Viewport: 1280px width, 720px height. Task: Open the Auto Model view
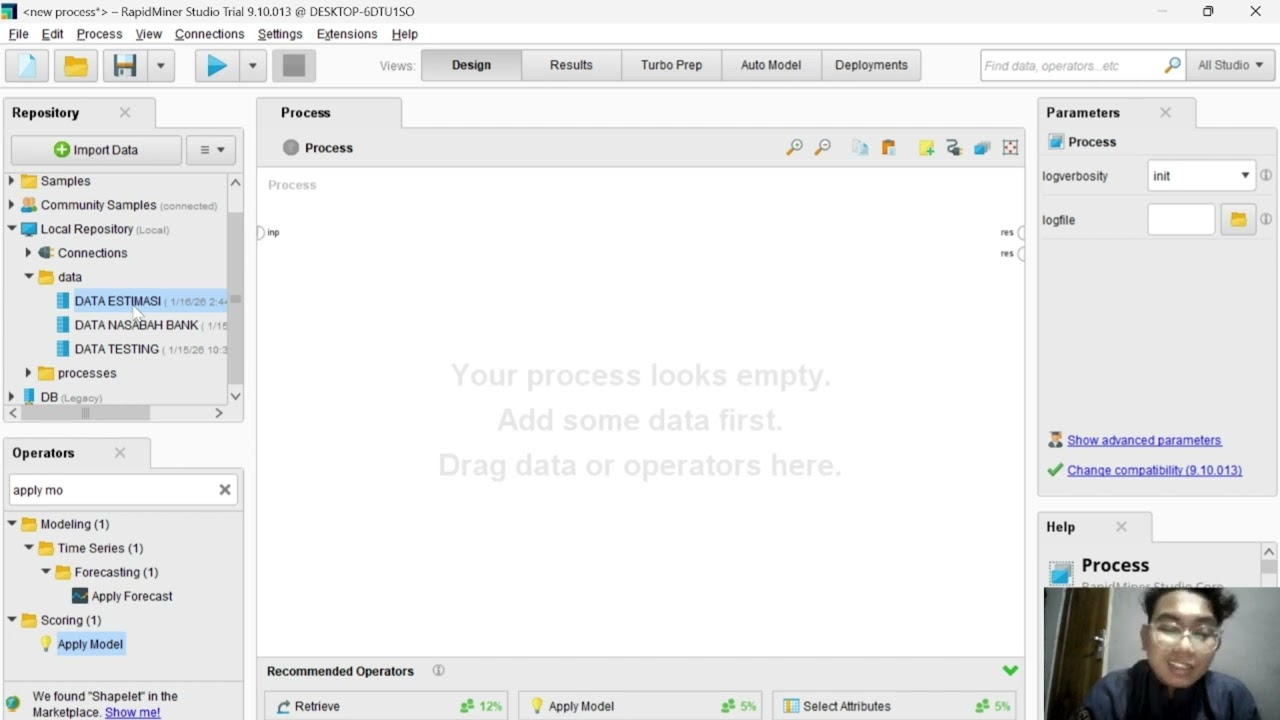pos(771,65)
